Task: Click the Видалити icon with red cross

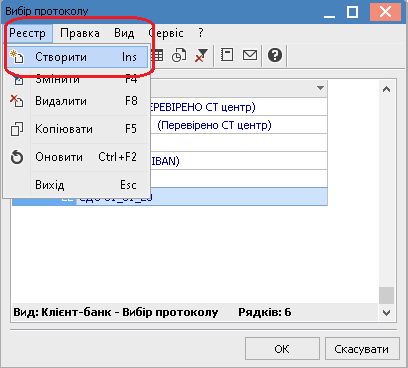Action: tap(17, 101)
